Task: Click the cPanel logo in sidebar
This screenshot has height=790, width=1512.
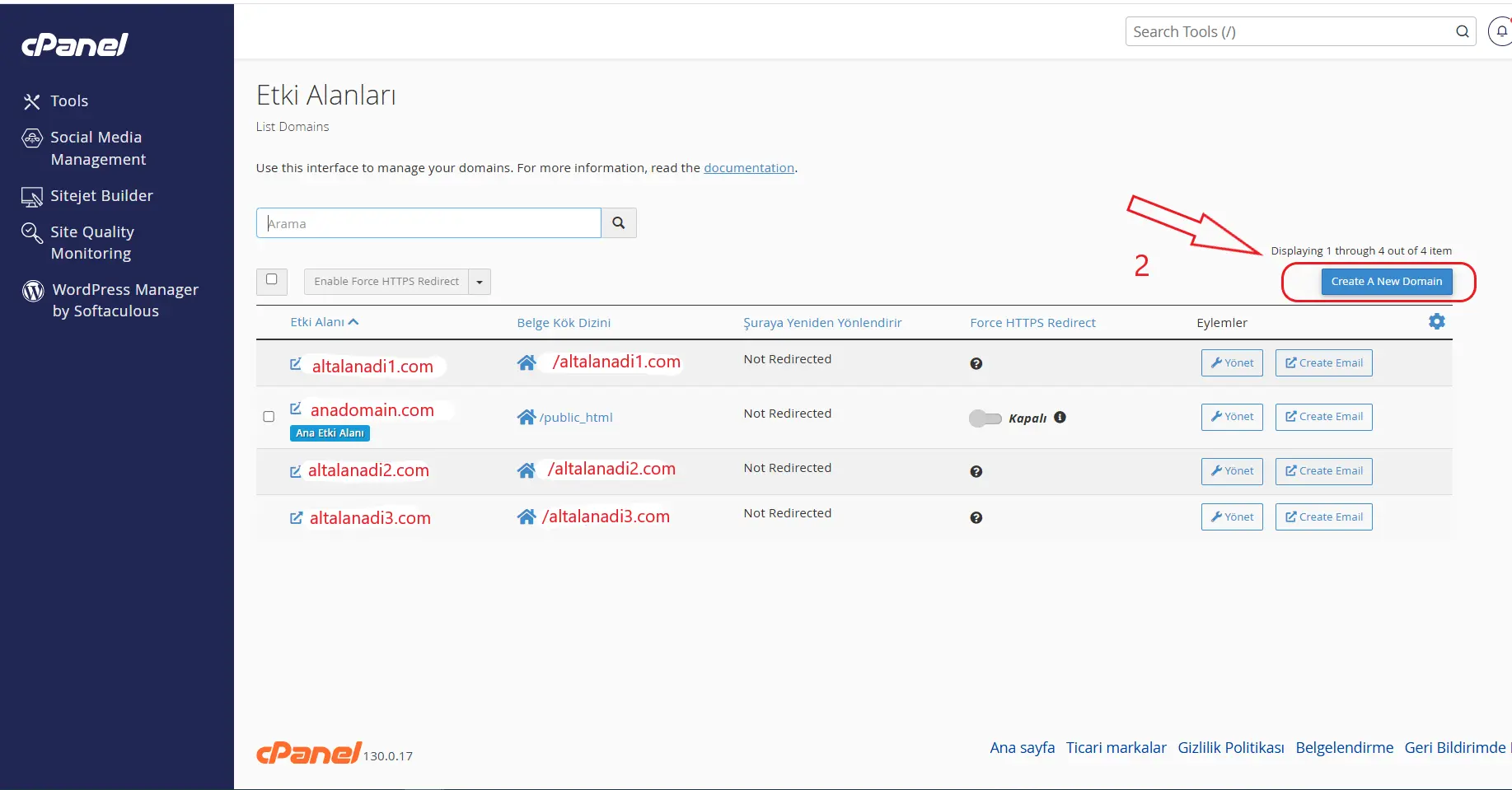Action: point(75,44)
